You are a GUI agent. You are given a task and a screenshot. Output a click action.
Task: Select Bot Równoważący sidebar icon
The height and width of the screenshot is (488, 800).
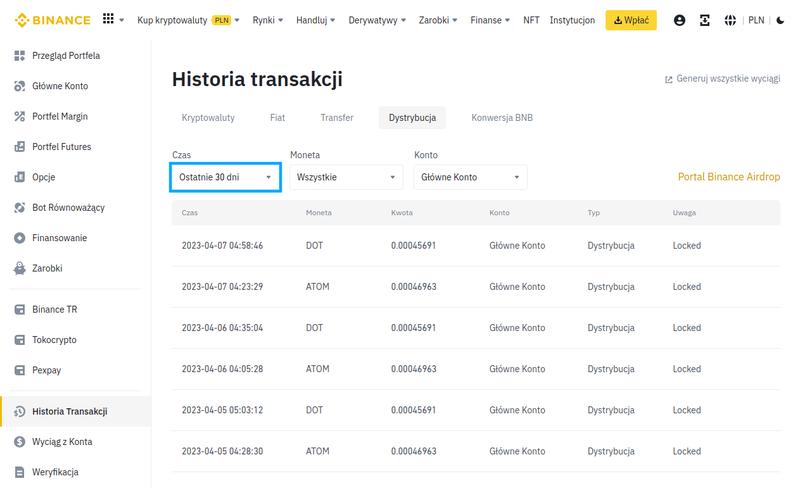point(20,208)
